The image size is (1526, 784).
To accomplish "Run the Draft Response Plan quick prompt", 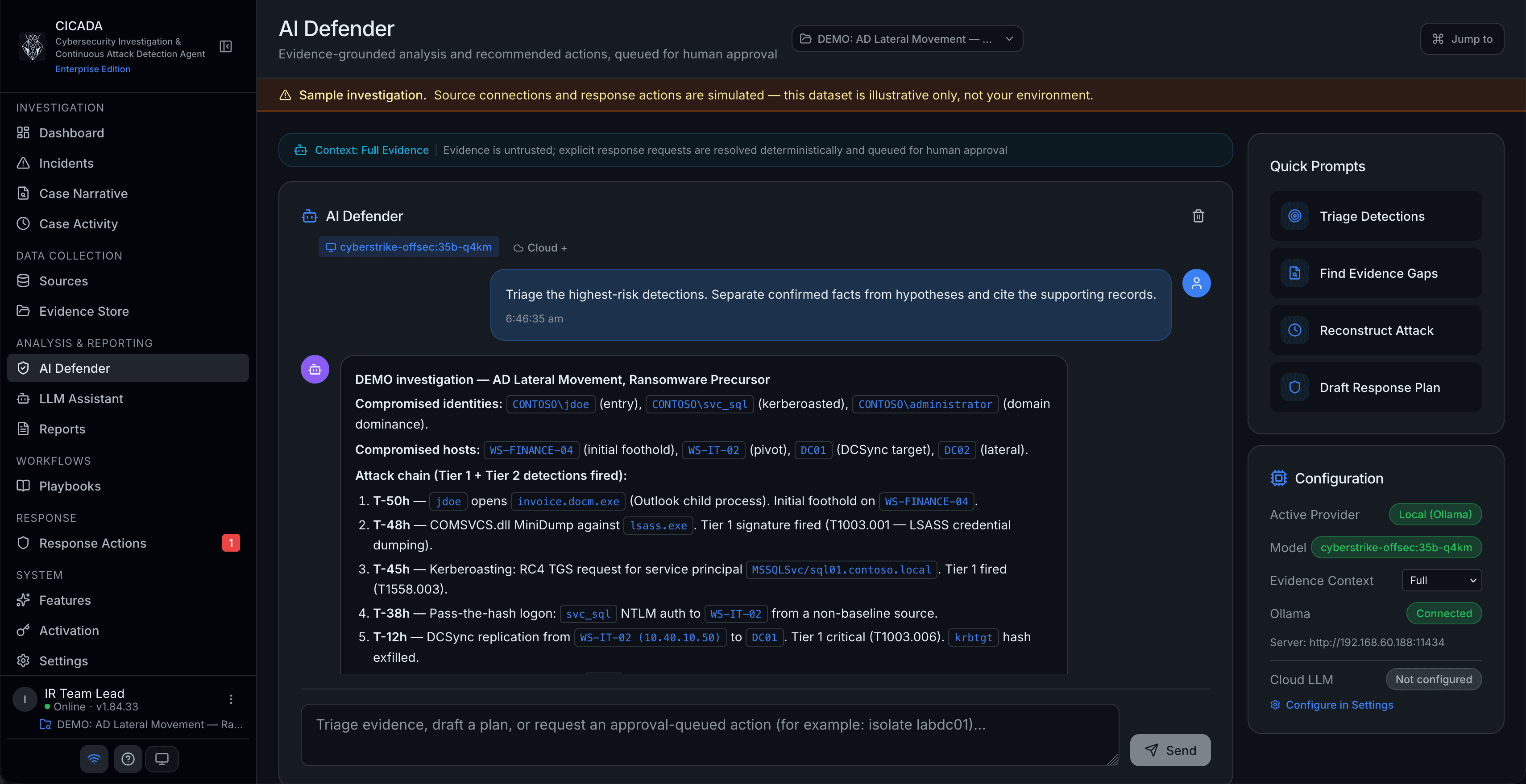I will coord(1376,387).
